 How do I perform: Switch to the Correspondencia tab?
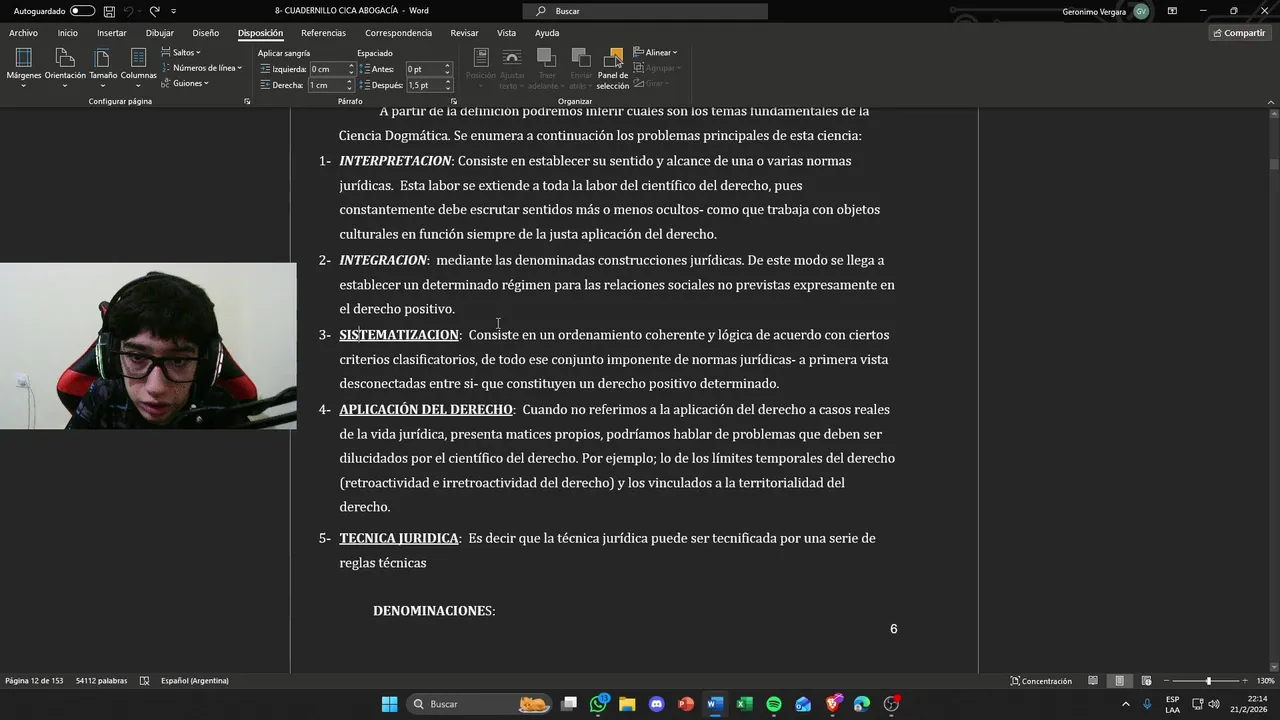398,33
